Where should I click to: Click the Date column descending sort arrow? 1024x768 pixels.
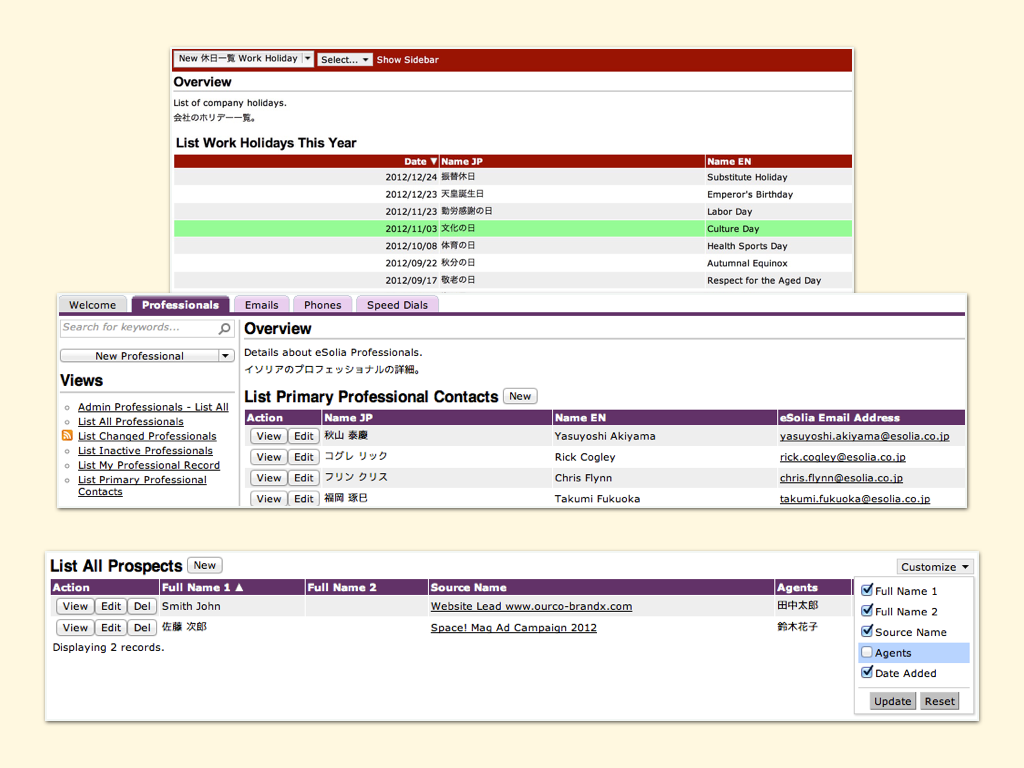[x=433, y=161]
